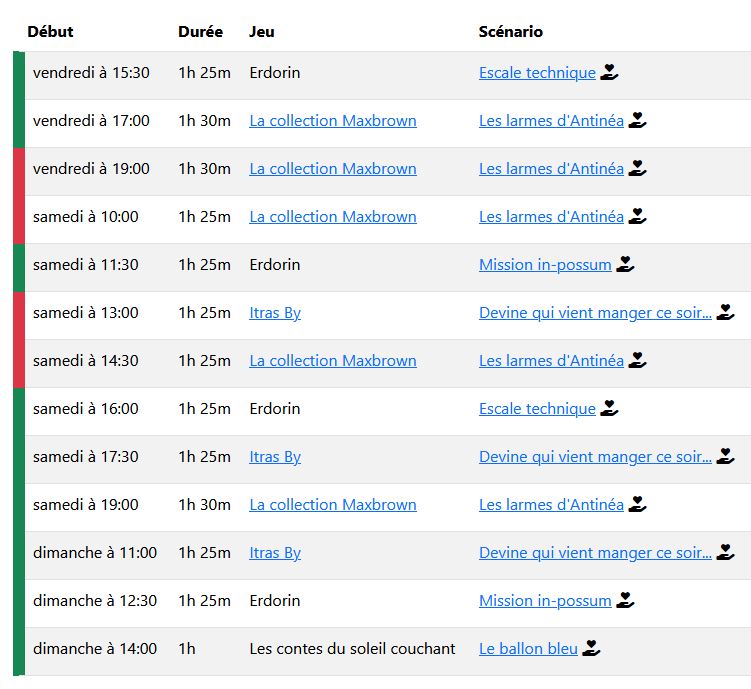The image size is (751, 689).
Task: Open Escale technique scenario on vendredi 15:30
Action: coord(537,73)
